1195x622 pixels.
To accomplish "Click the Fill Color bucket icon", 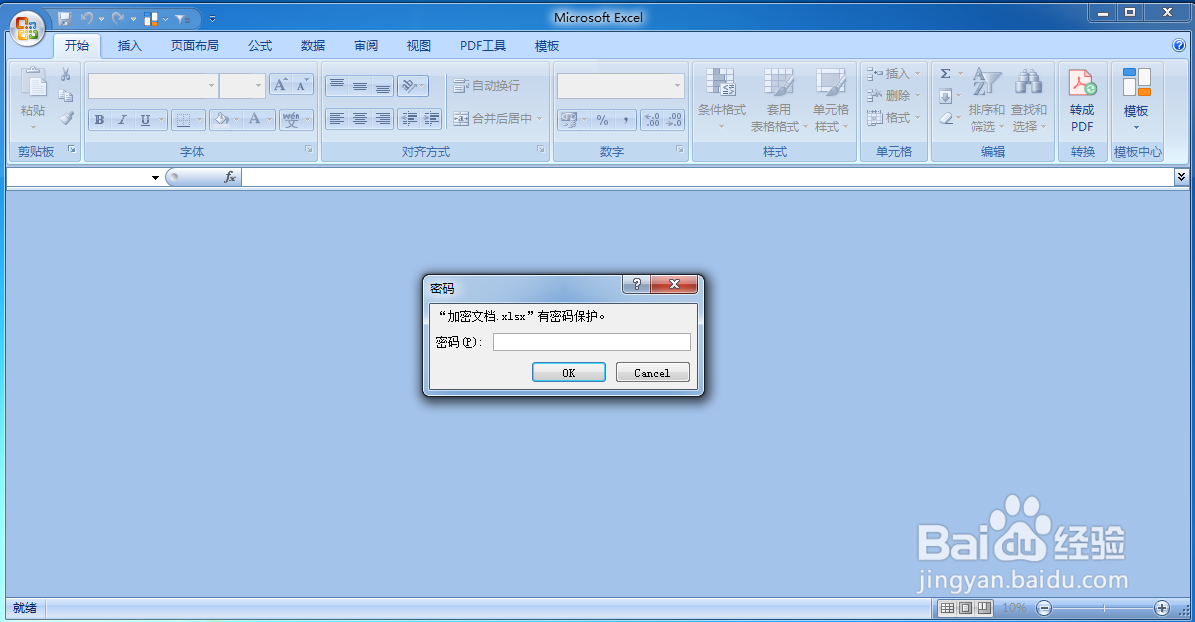I will pos(222,120).
